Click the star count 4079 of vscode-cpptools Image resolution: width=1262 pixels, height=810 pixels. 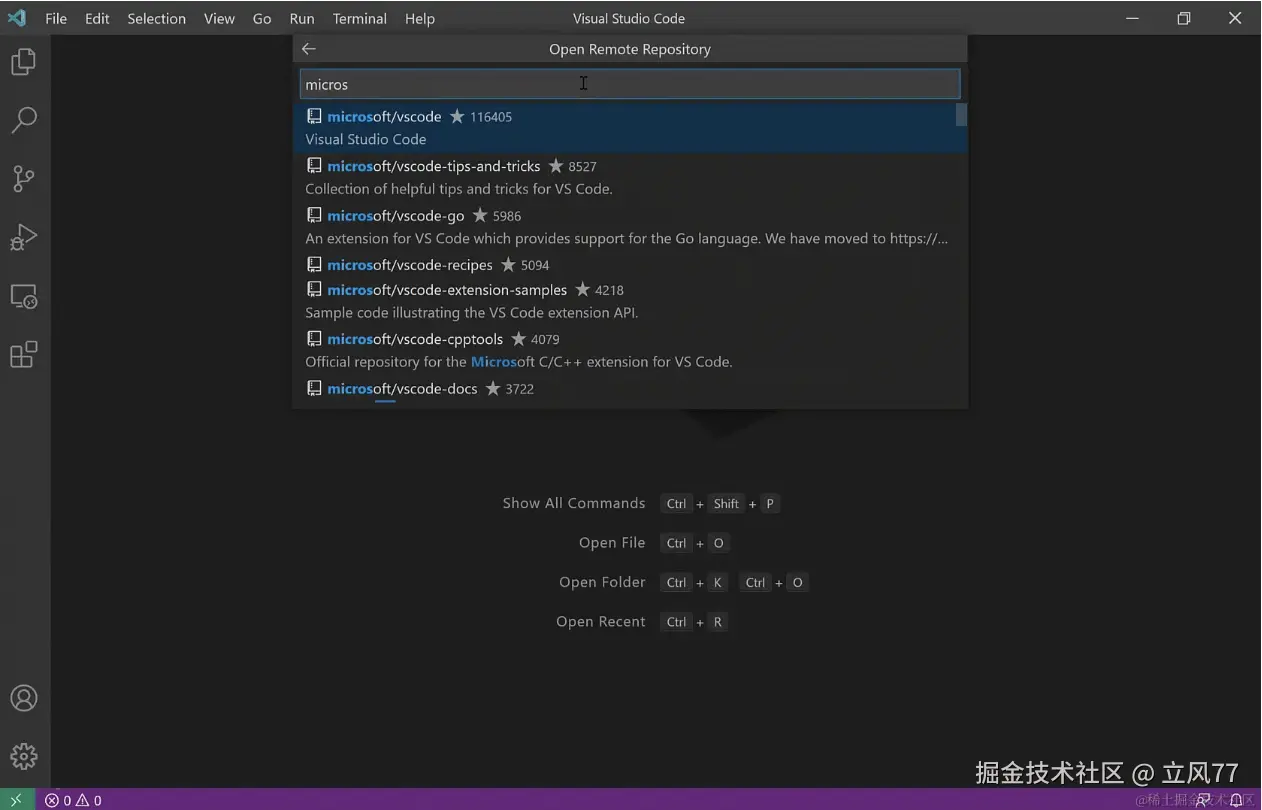click(x=545, y=340)
